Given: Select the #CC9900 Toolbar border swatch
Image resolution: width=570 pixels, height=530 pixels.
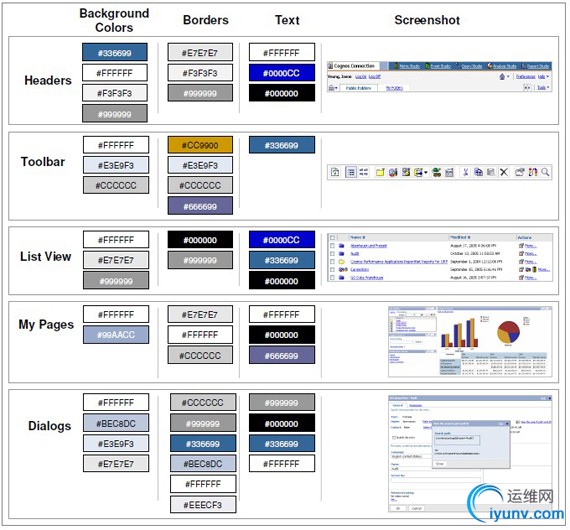Looking at the screenshot, I should coord(200,145).
